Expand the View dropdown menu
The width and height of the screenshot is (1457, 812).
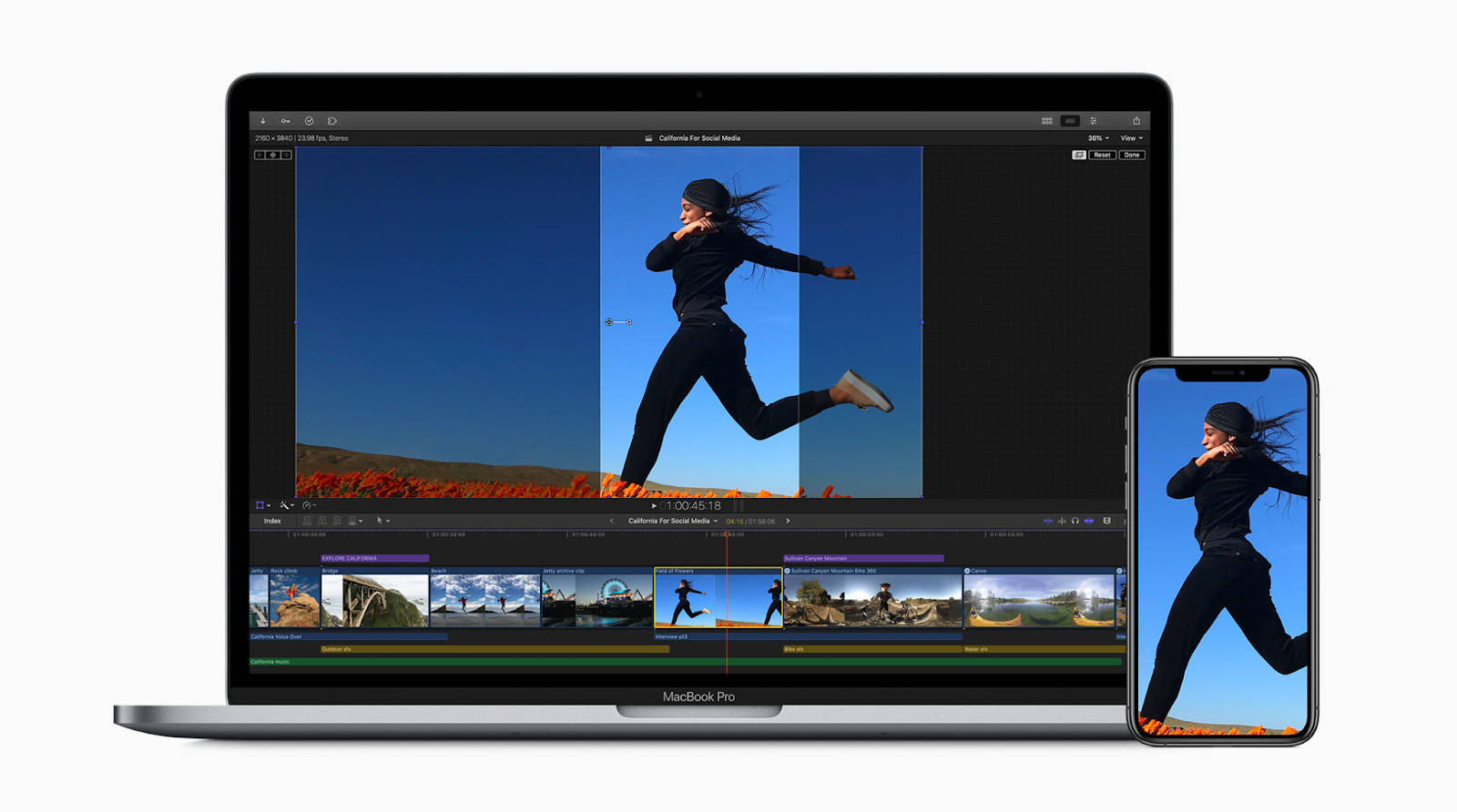(1131, 138)
